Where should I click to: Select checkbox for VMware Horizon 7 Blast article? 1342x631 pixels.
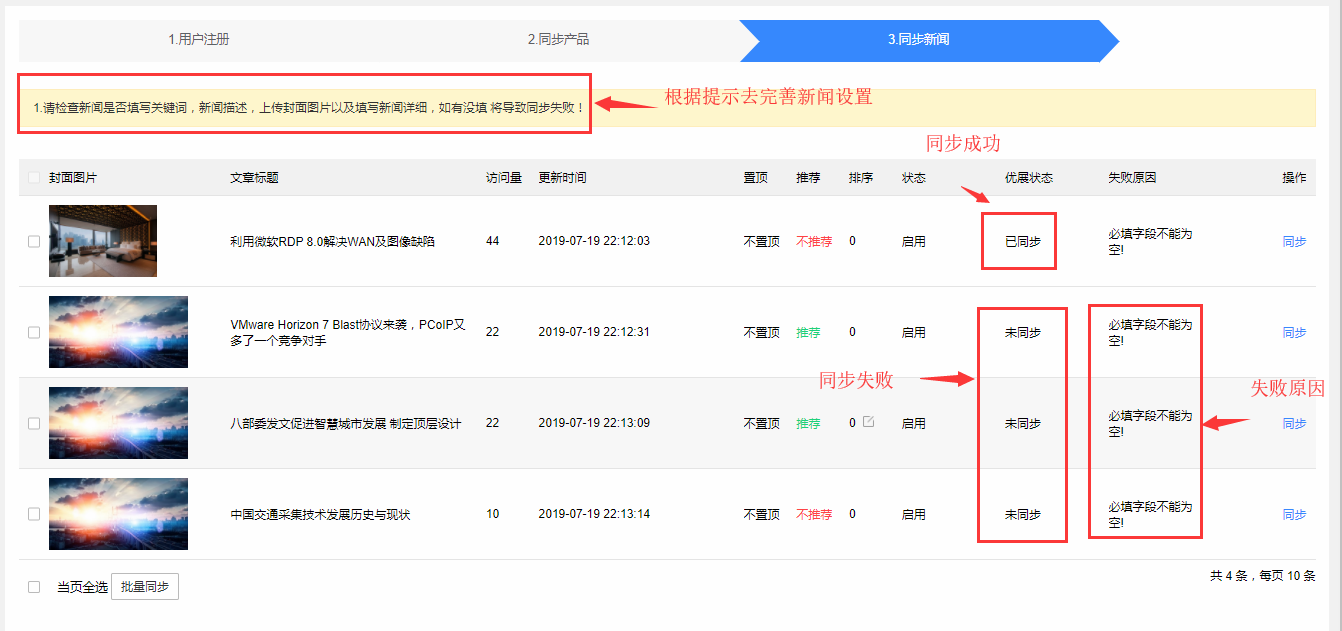(34, 332)
